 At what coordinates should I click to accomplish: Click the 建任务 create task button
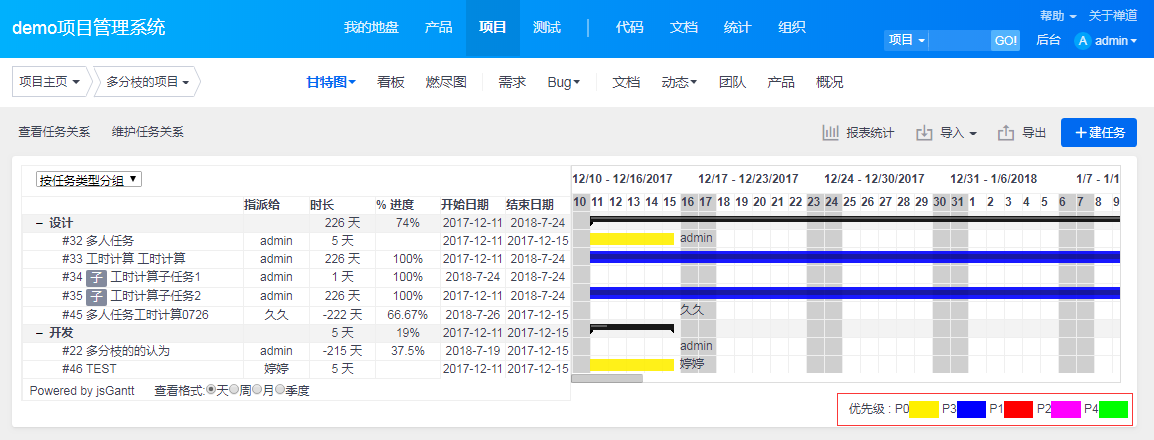click(1098, 133)
